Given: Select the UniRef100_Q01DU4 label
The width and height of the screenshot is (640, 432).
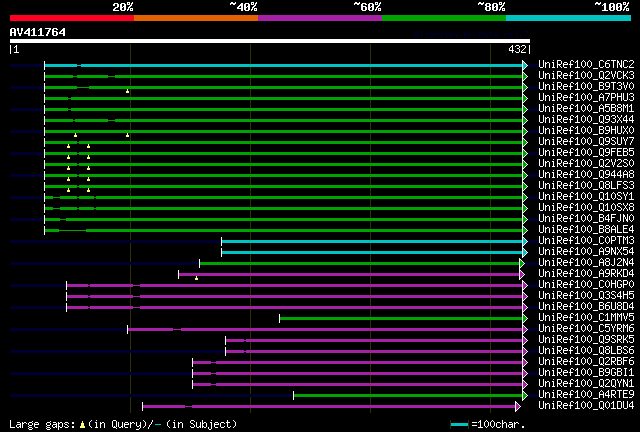Looking at the screenshot, I should [586, 406].
